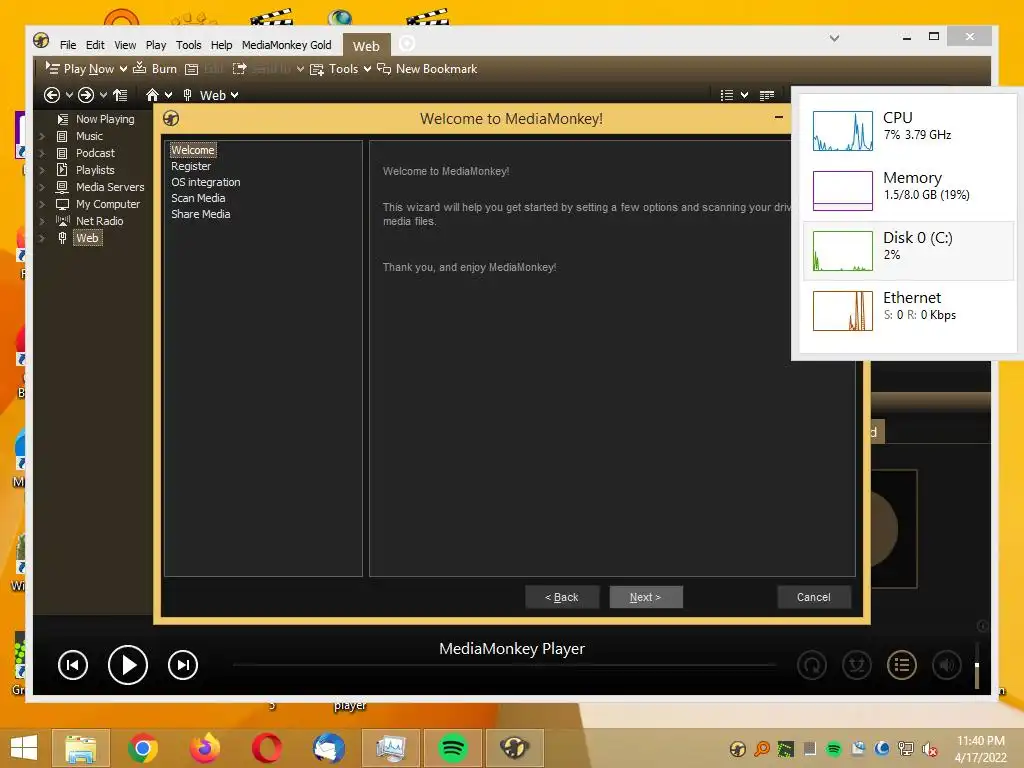This screenshot has height=768, width=1024.
Task: Click the Next button in wizard
Action: click(x=646, y=597)
